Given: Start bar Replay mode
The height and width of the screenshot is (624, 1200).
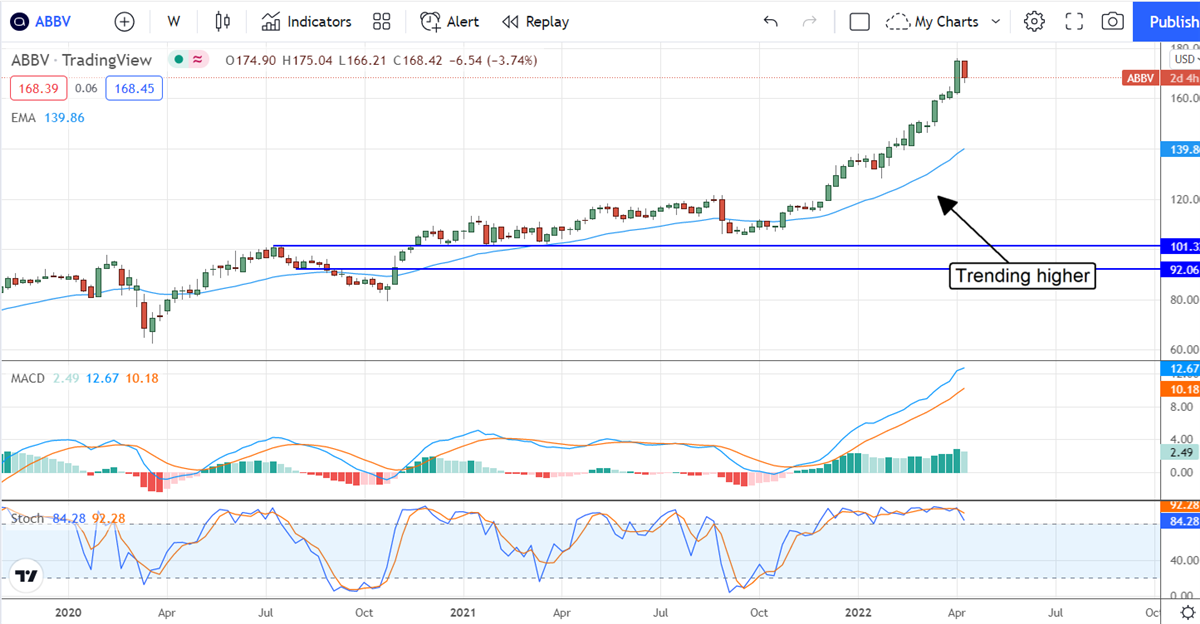Looking at the screenshot, I should point(535,21).
